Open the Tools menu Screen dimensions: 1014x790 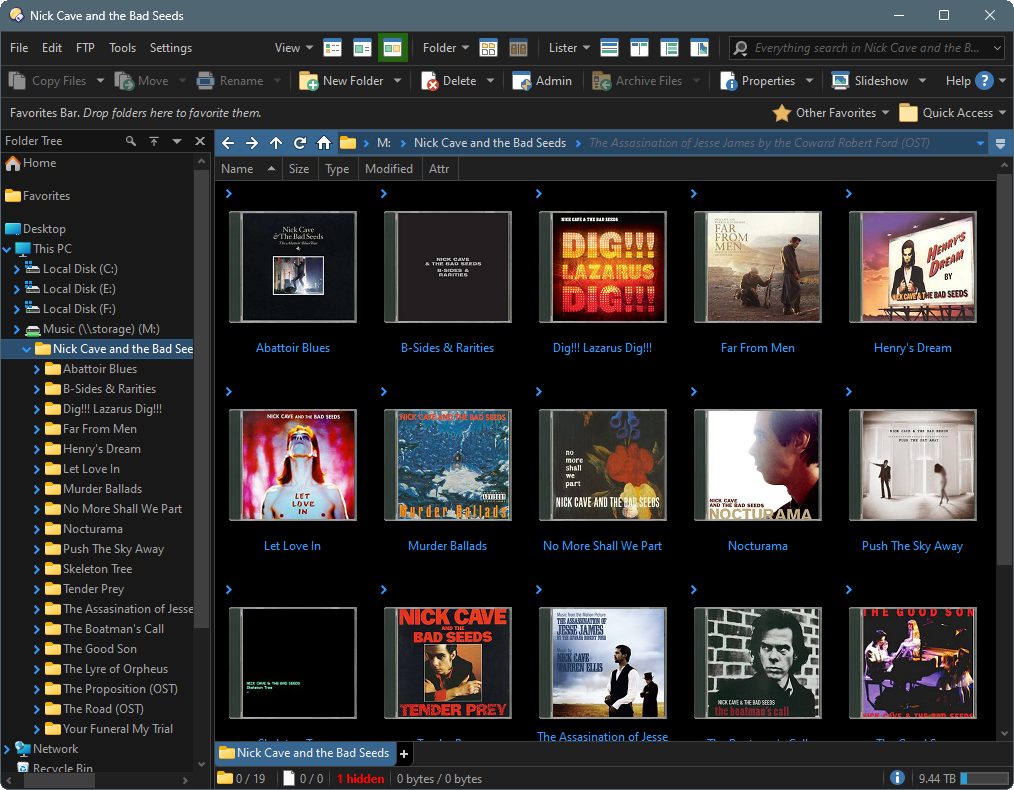(123, 48)
